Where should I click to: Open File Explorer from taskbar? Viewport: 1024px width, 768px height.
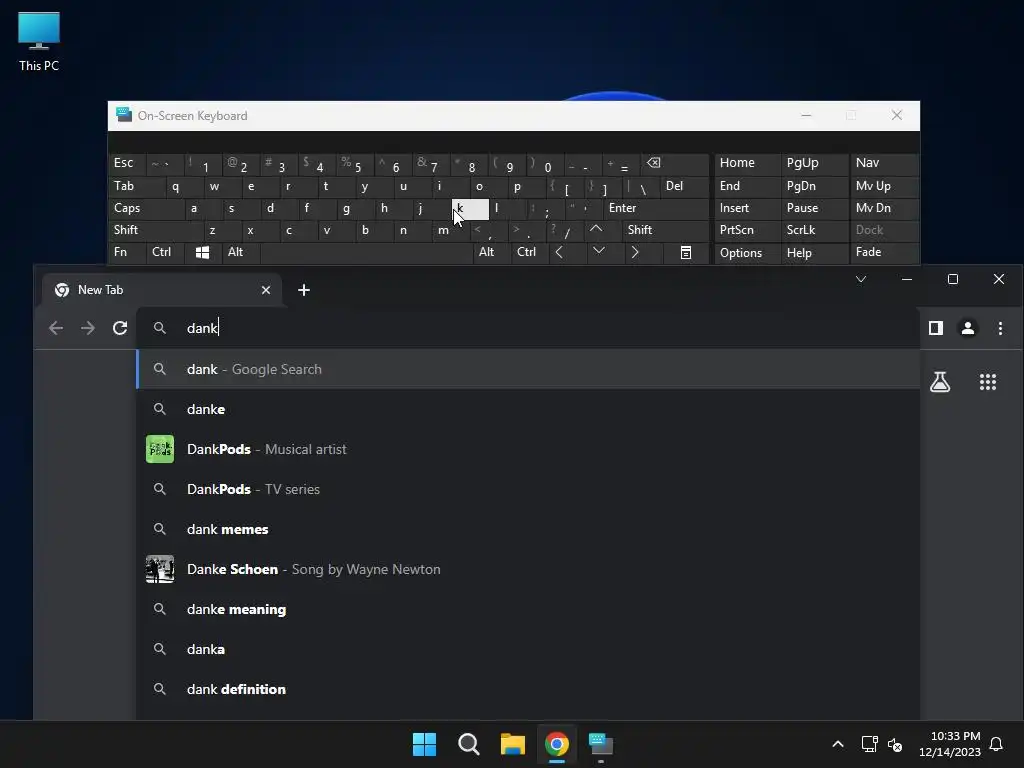click(513, 744)
